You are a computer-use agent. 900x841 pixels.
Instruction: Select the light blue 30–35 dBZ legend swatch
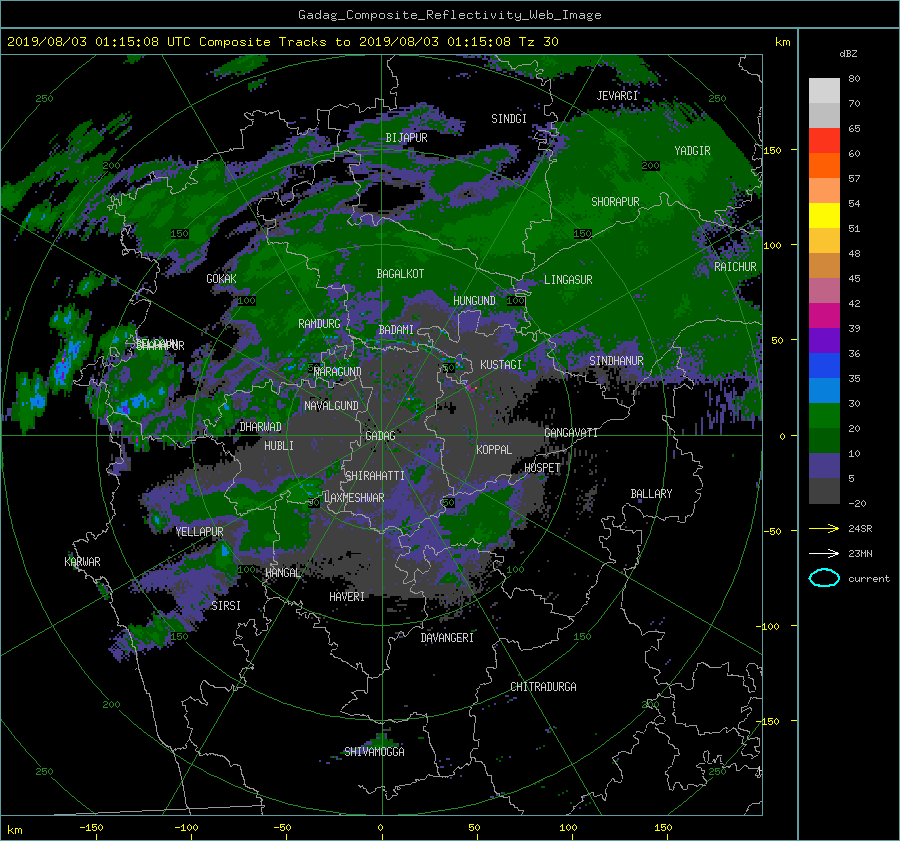click(x=824, y=391)
